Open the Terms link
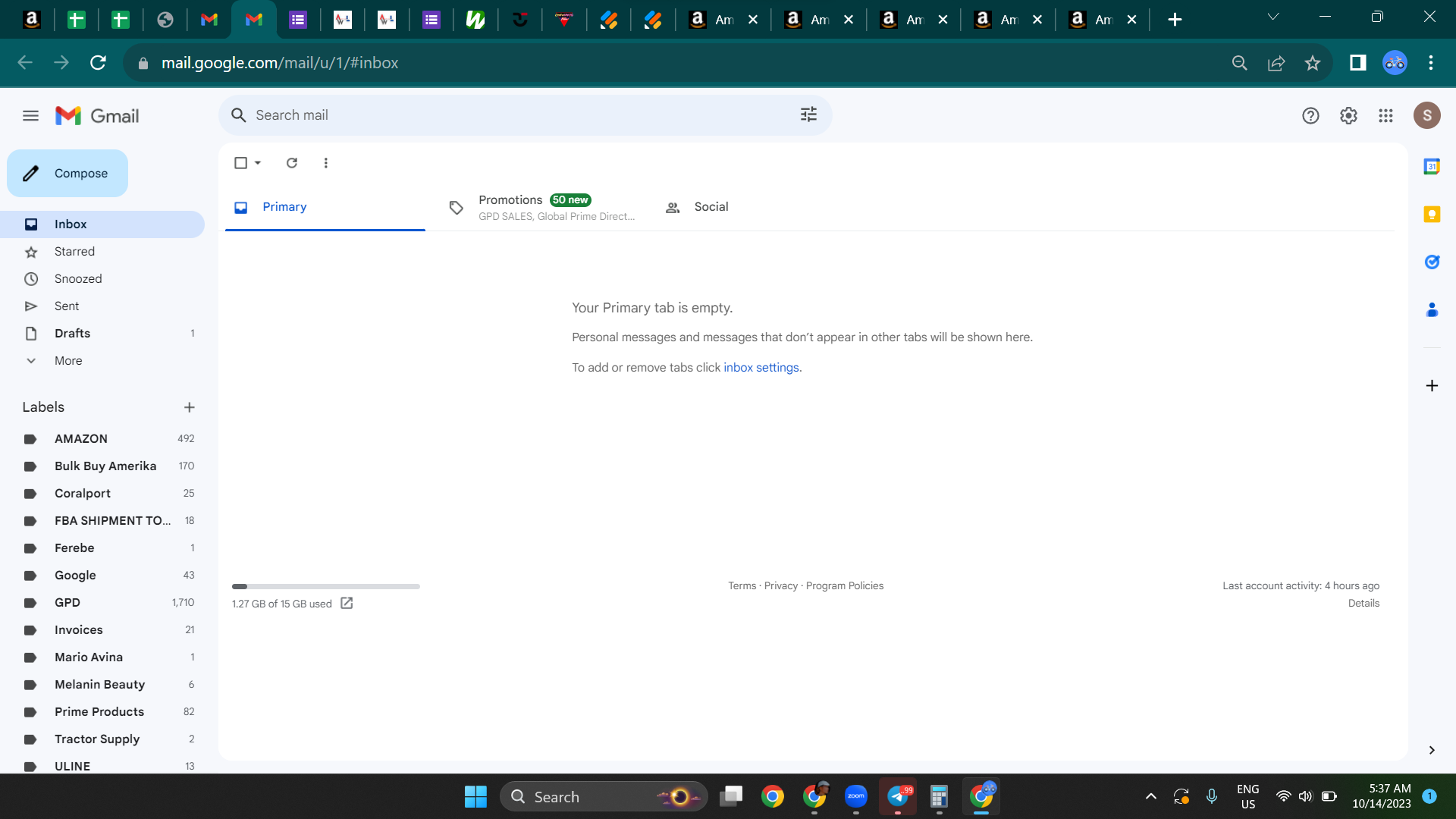Screen dimensions: 1456x819 [742, 586]
